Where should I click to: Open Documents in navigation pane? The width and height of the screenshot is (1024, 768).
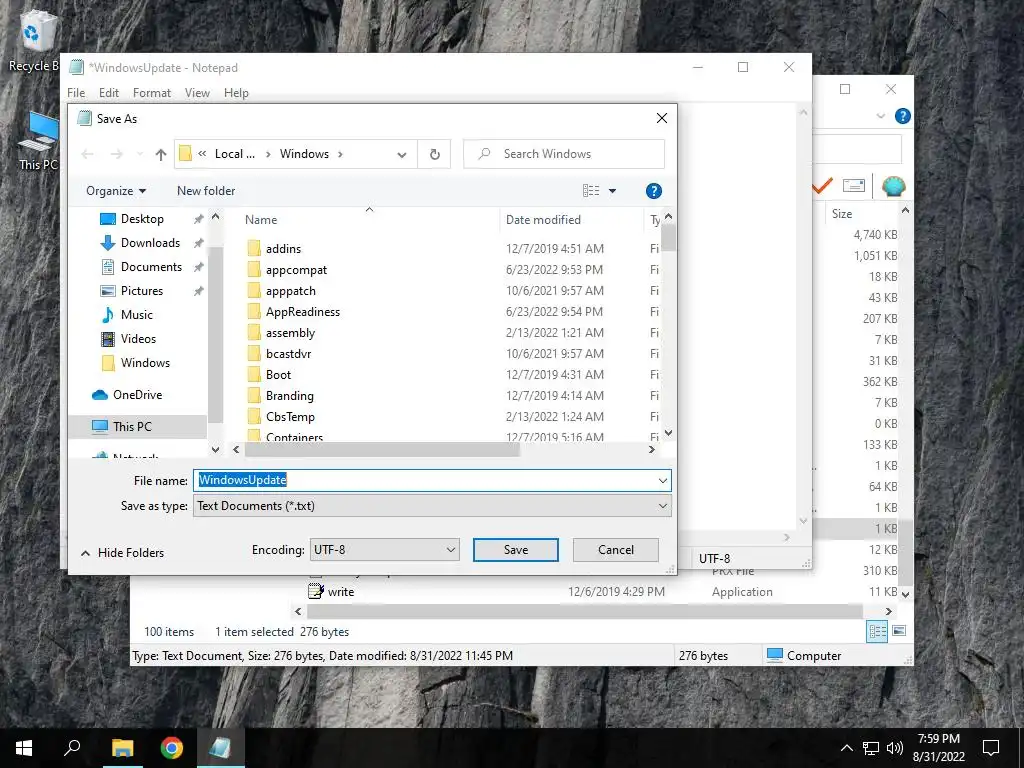151,267
